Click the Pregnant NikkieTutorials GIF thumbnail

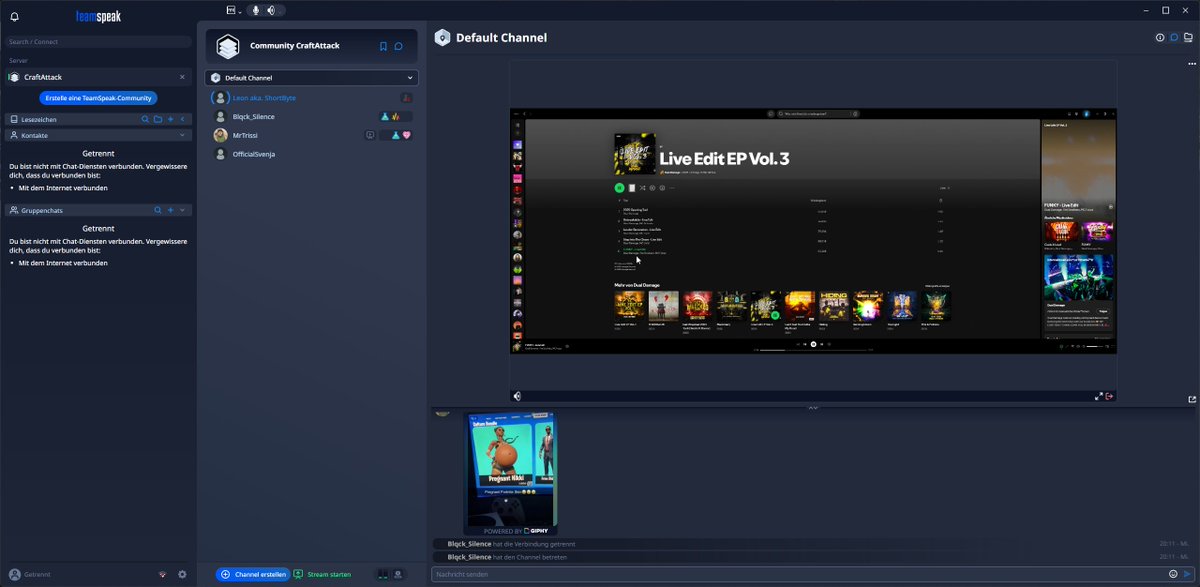(x=512, y=470)
